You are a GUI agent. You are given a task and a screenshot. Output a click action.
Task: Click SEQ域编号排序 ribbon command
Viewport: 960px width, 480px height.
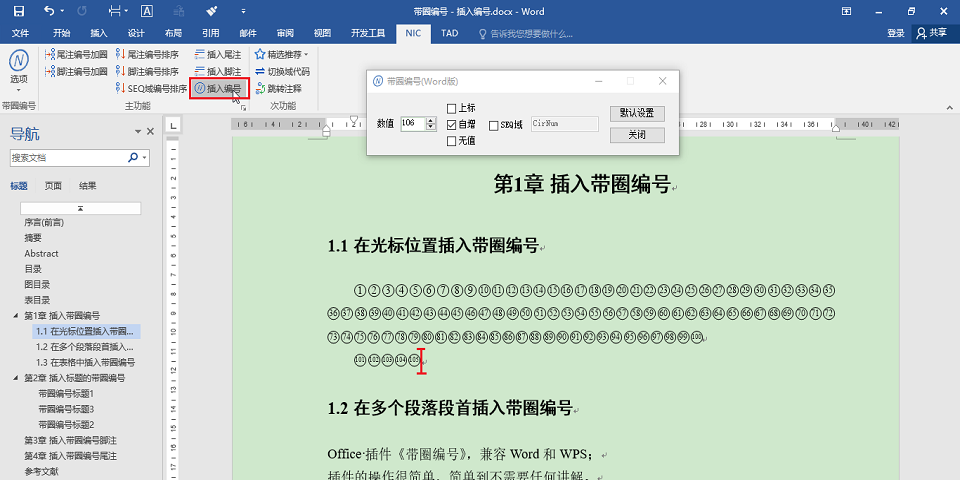coord(151,88)
